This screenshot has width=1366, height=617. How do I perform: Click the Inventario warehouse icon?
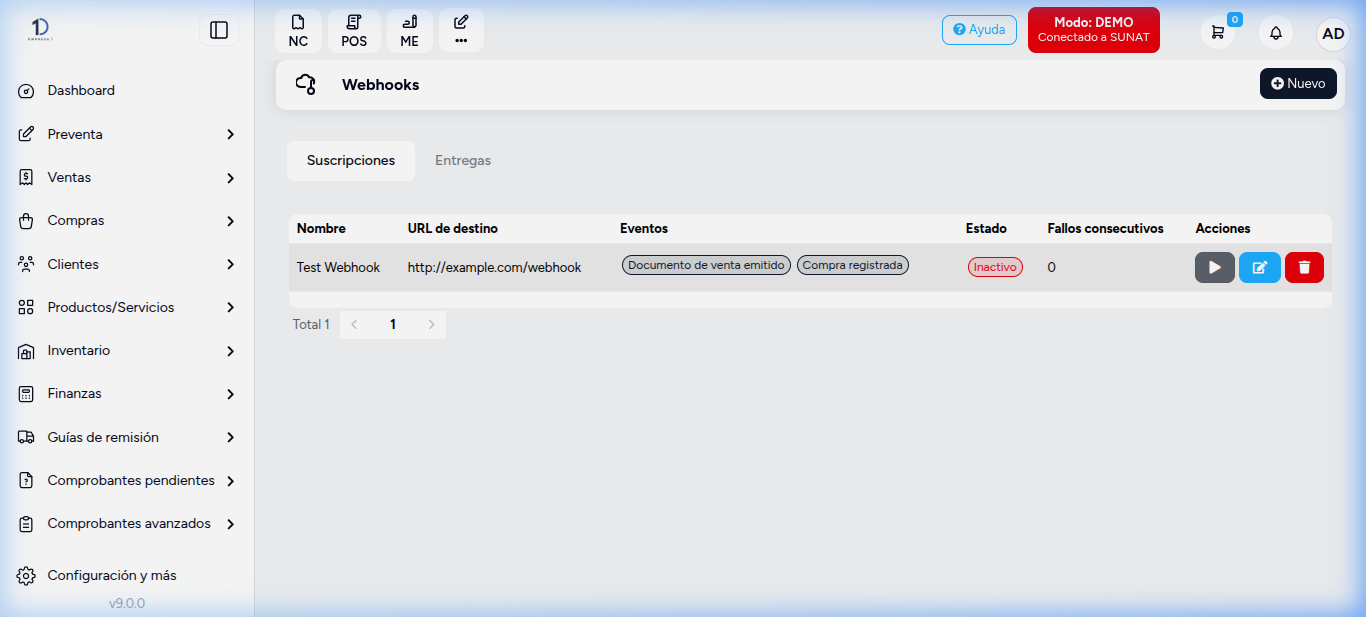click(x=27, y=352)
